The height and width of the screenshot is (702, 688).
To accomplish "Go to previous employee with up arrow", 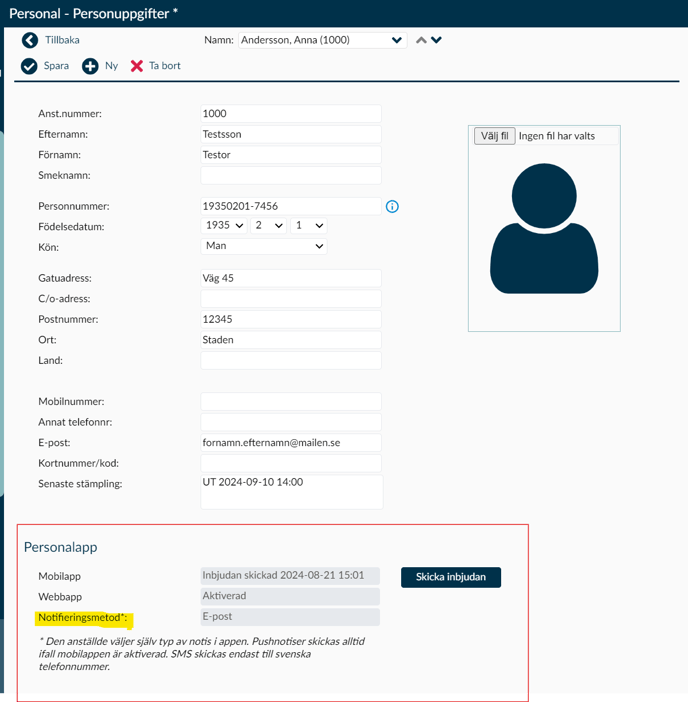I will coord(421,40).
